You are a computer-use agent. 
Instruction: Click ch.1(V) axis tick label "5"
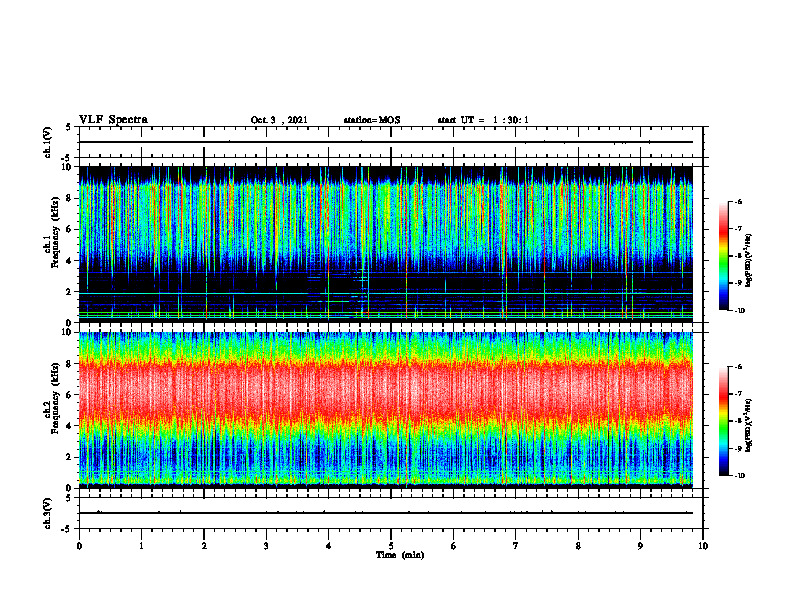coord(69,128)
